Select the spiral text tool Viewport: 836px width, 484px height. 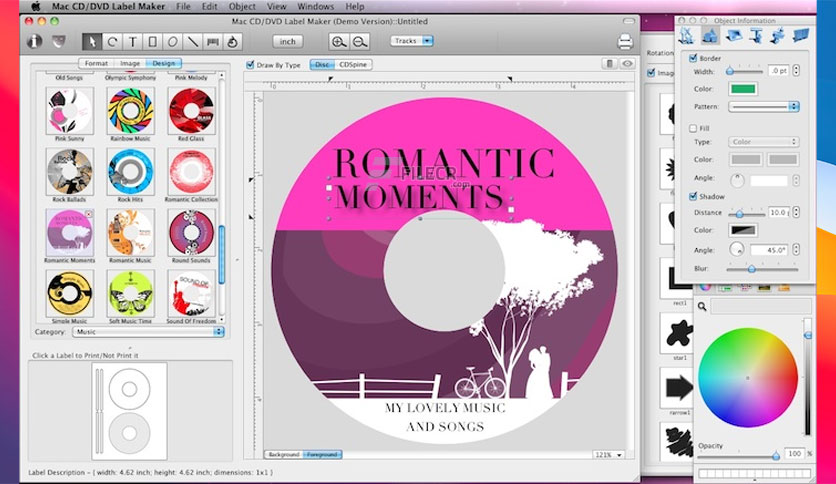232,42
